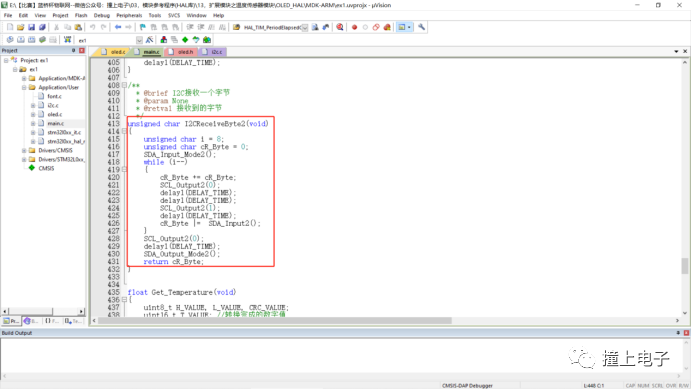Open Options for Target magic wand icon
This screenshot has height=389, width=692.
(x=150, y=40)
